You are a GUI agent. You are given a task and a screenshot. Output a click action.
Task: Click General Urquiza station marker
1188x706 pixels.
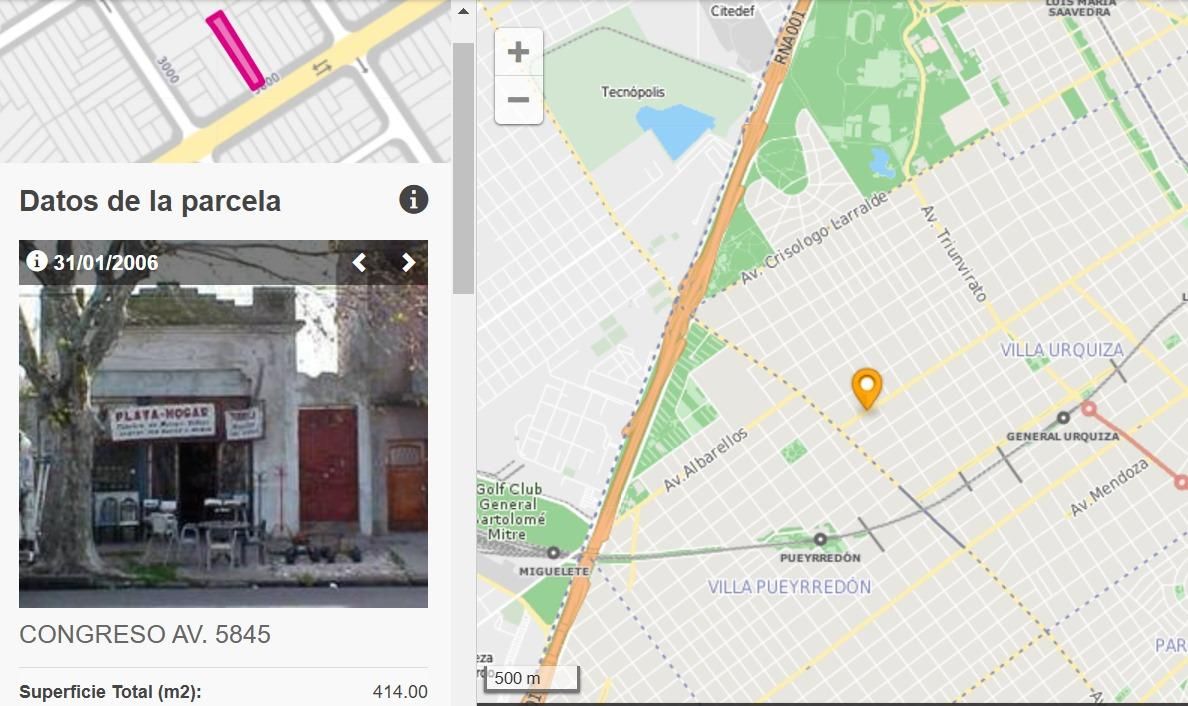point(1064,417)
